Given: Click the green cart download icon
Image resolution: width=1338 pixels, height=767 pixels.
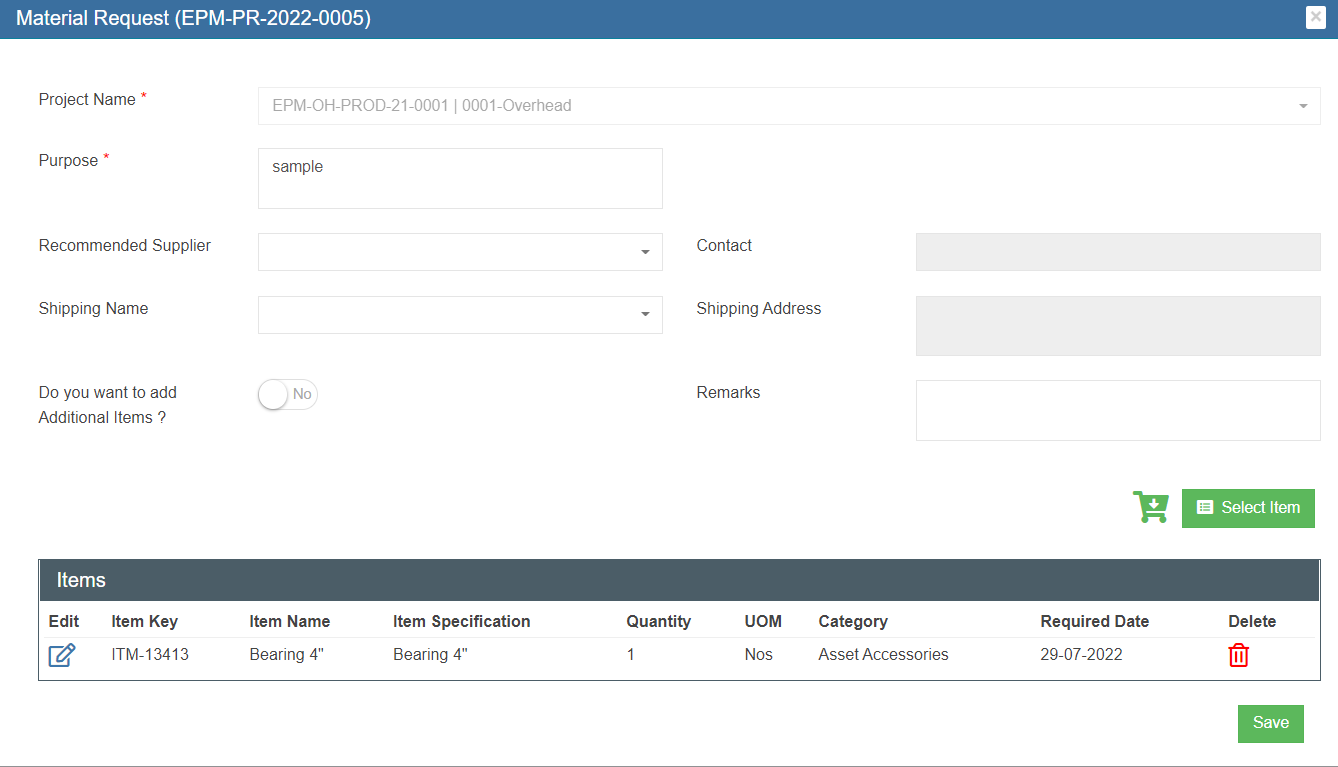Looking at the screenshot, I should pyautogui.click(x=1150, y=507).
